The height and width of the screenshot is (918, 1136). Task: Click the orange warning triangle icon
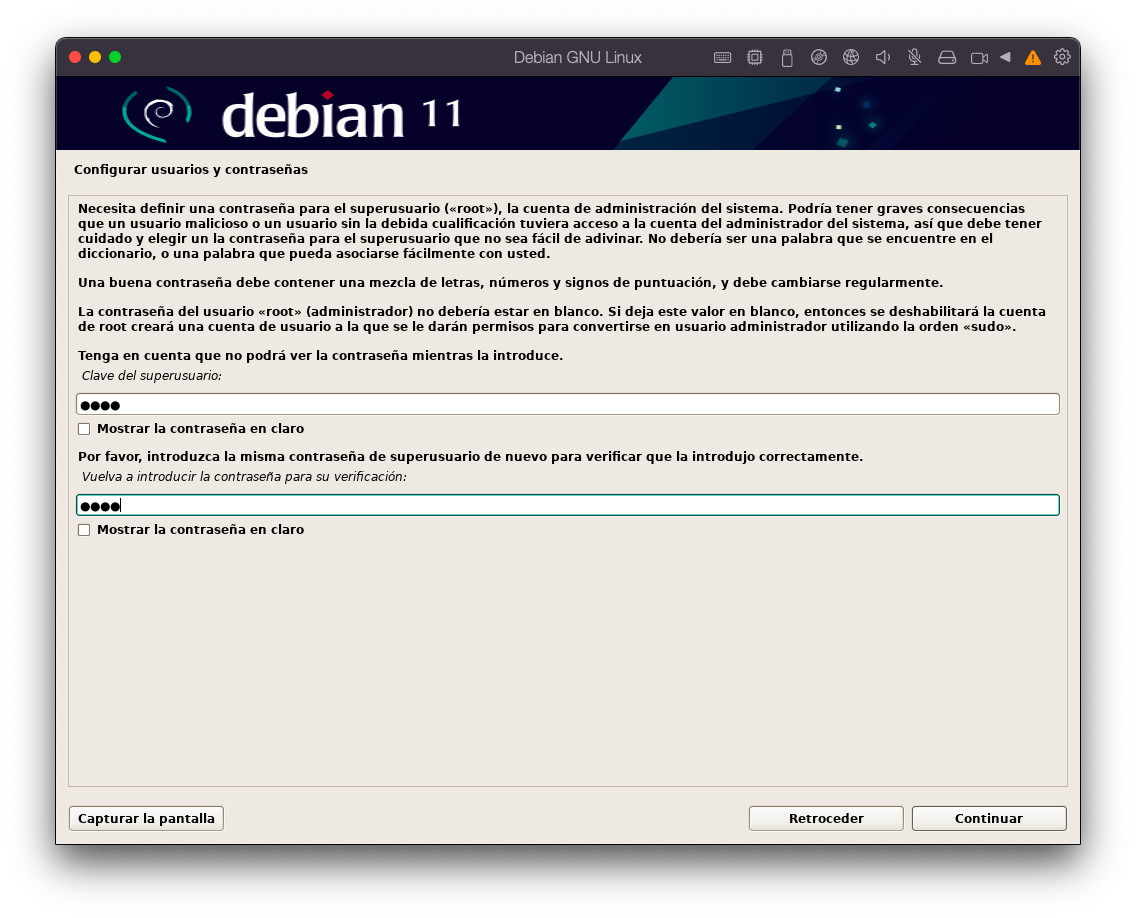[1033, 57]
